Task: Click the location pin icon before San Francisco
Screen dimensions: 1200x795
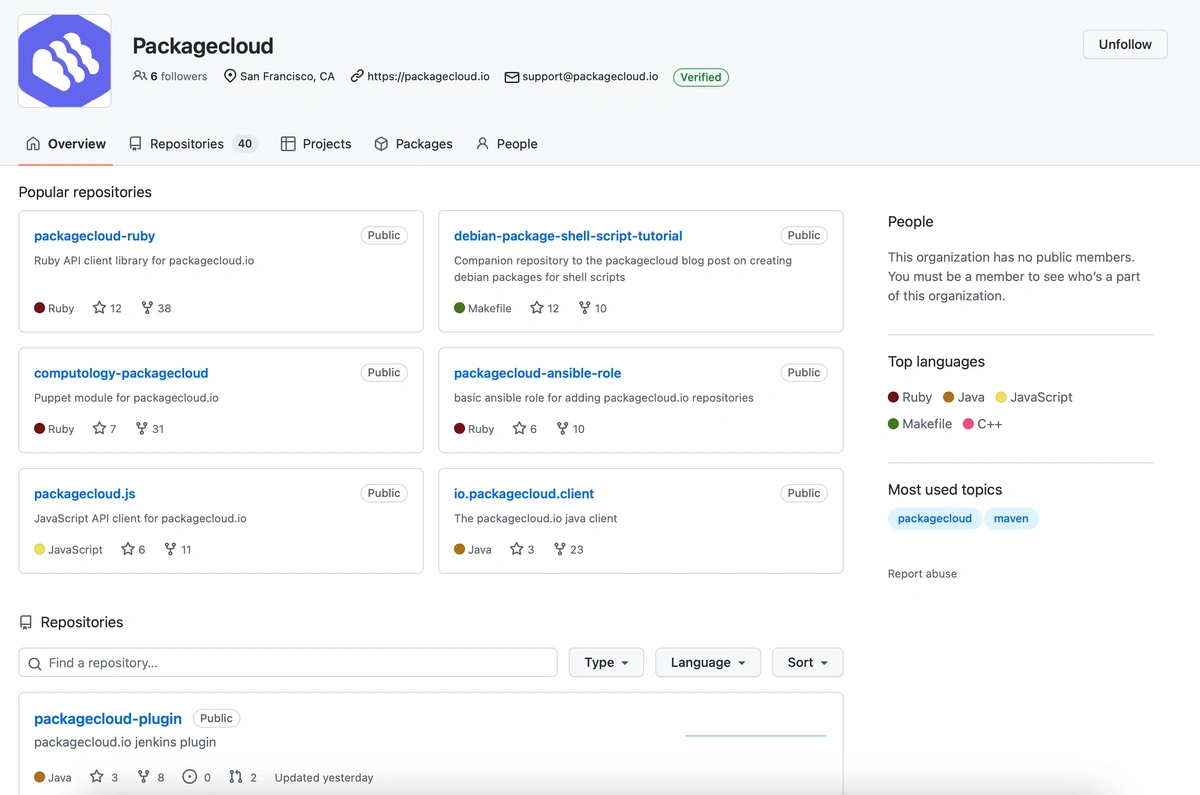Action: point(232,75)
